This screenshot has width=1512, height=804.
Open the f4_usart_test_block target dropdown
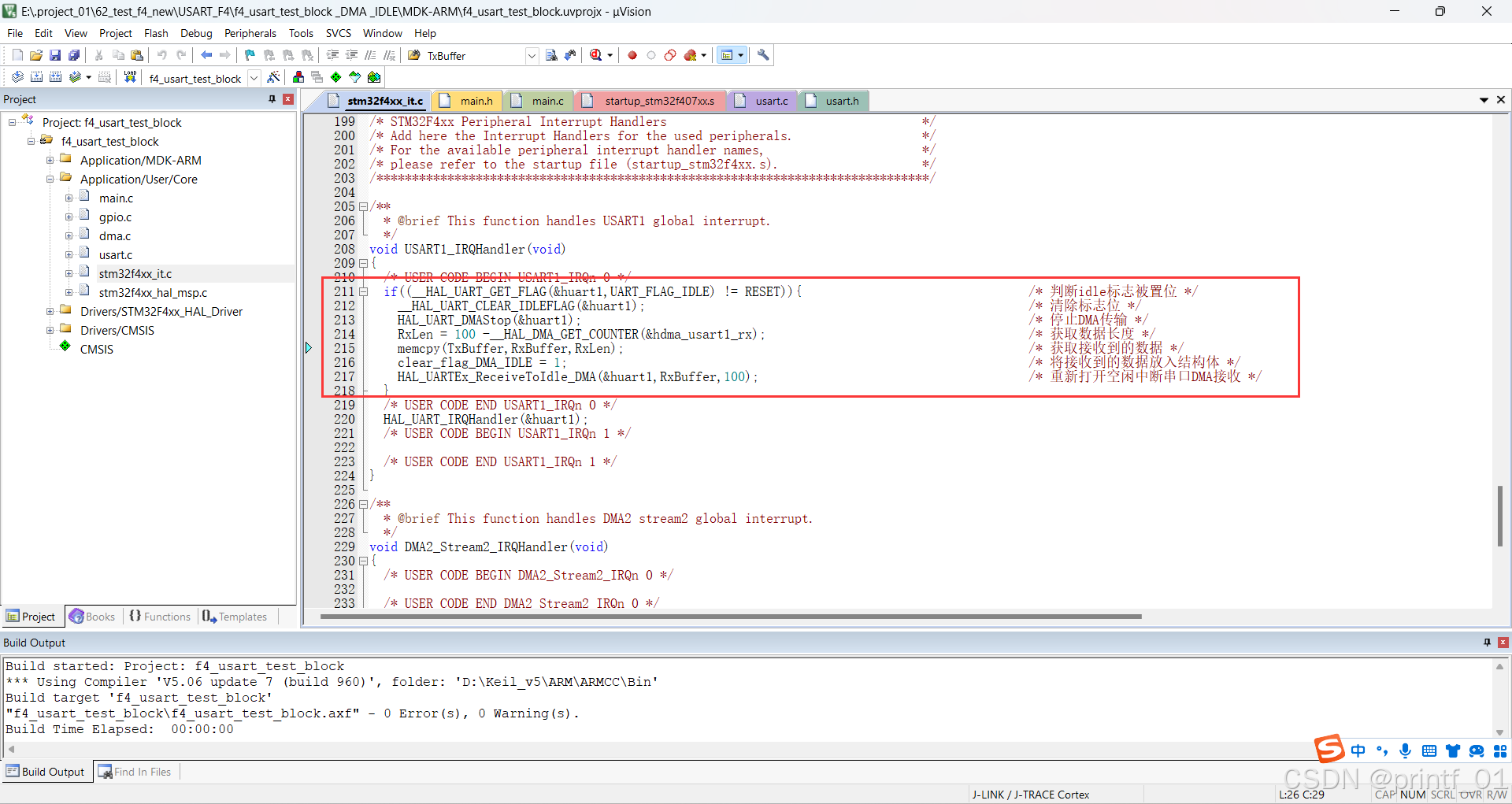pyautogui.click(x=254, y=78)
